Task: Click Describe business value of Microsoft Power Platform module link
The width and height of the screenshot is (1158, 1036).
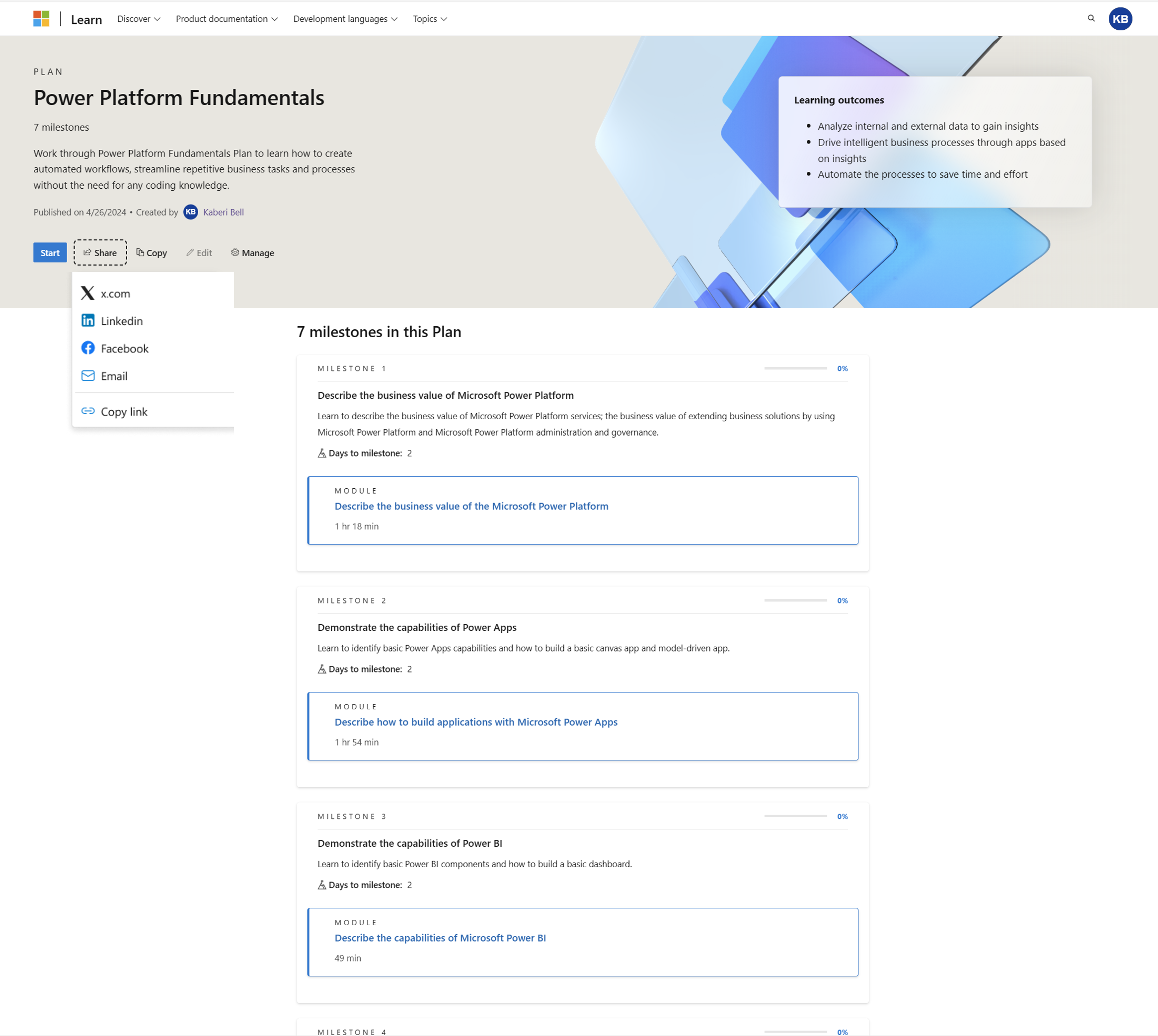Action: [471, 505]
